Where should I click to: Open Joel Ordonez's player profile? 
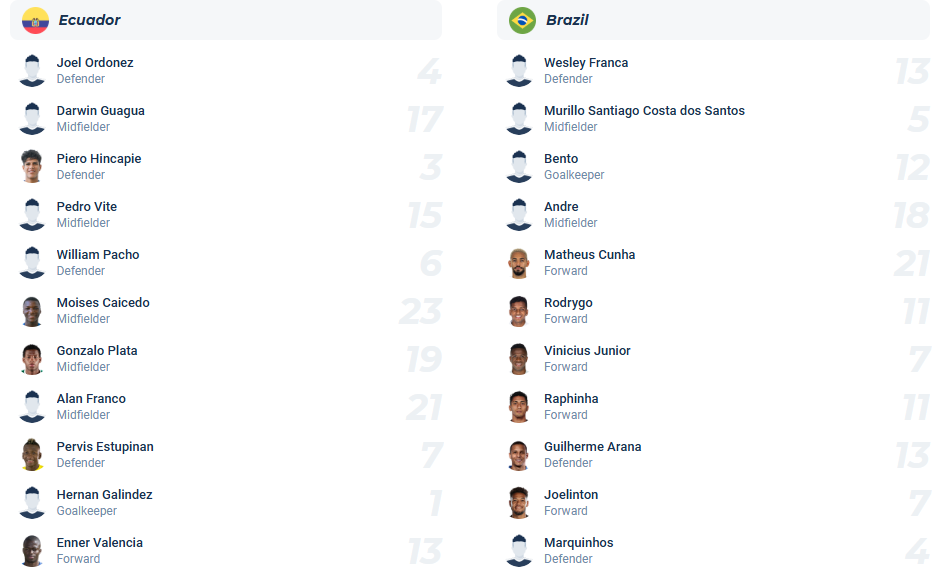[94, 62]
